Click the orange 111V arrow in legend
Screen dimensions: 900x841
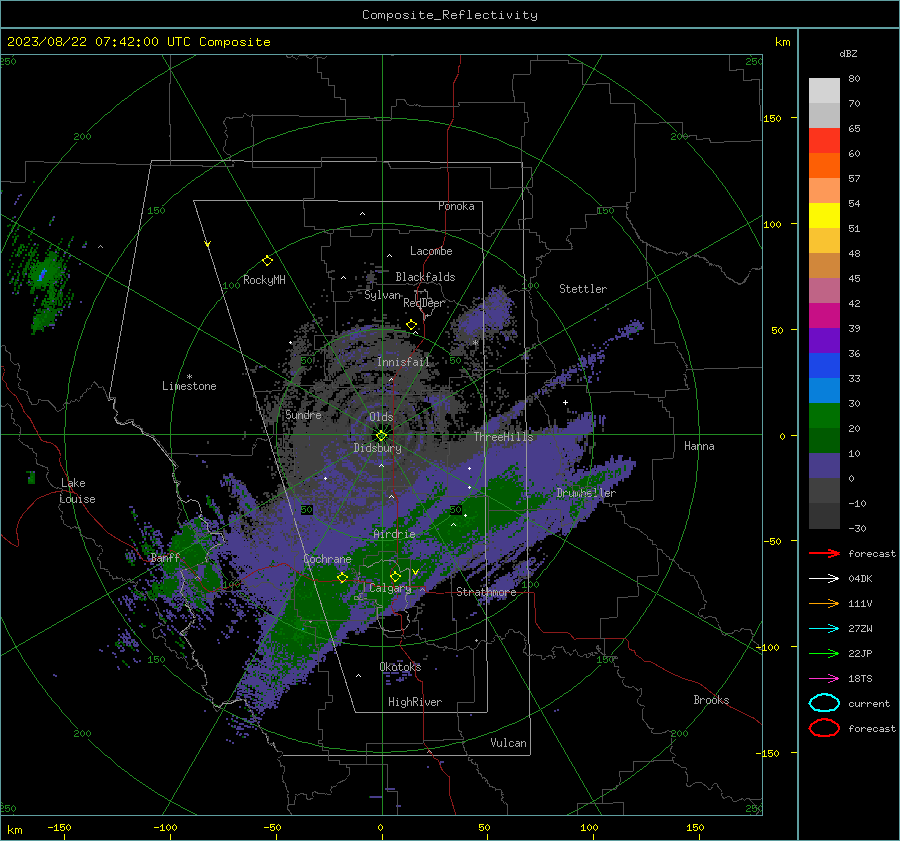(x=824, y=603)
